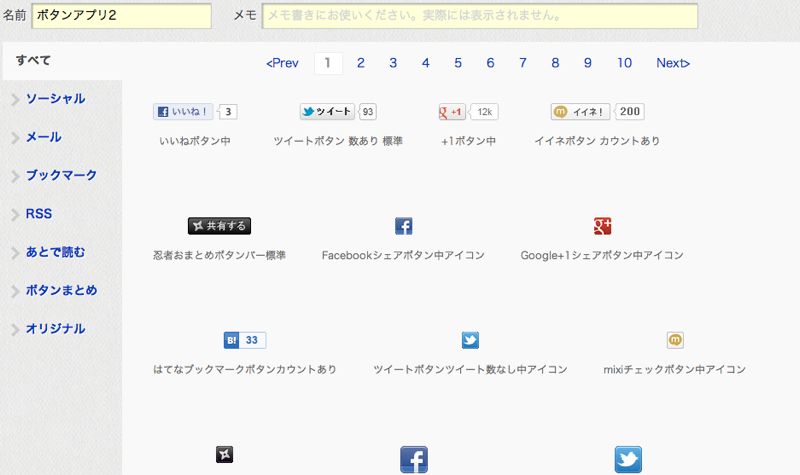800x475 pixels.
Task: Click the mixiチェックボタン中アイコン label
Action: 674,369
